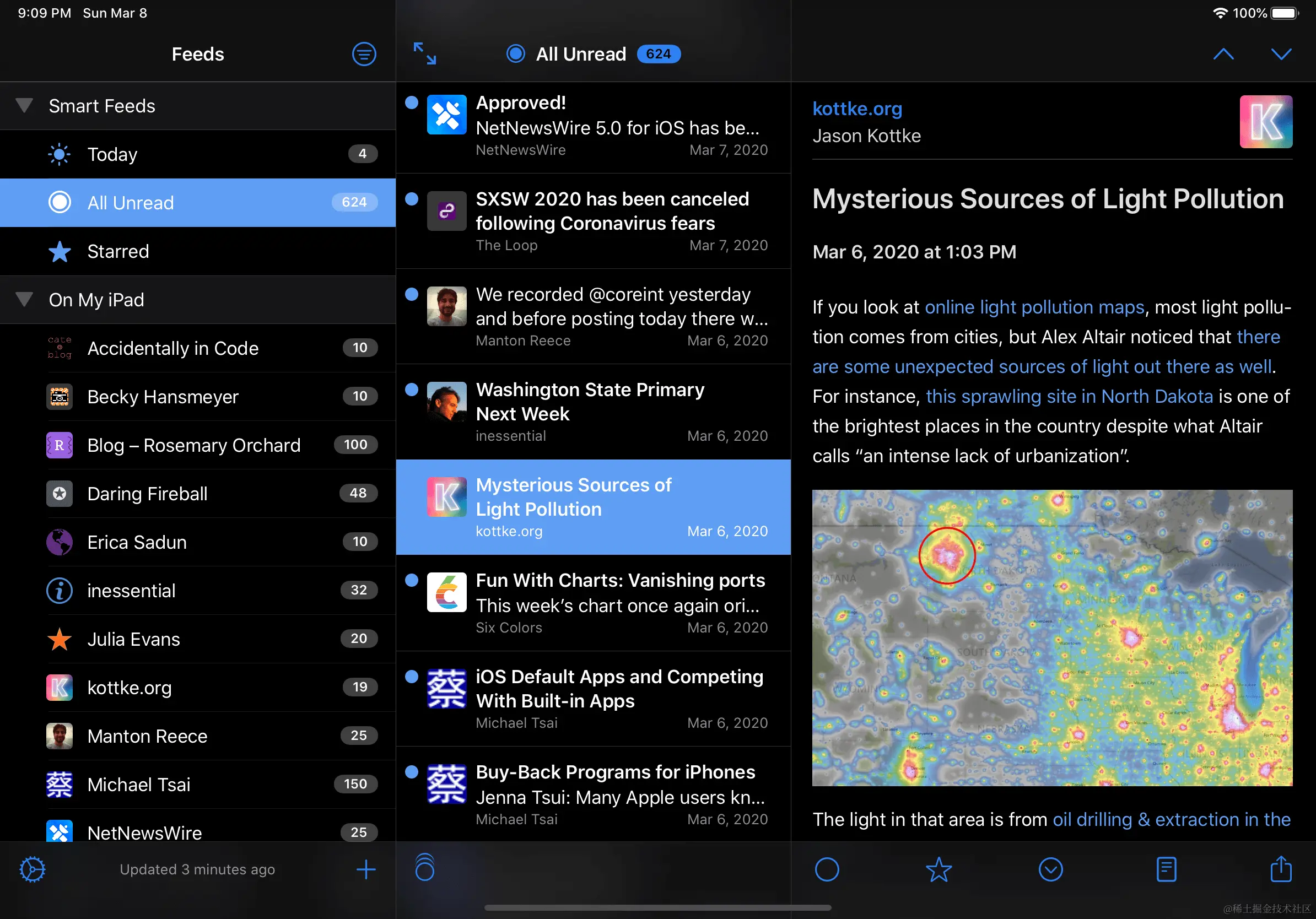Collapse the On My iPad section triangle
The image size is (1316, 919).
pyautogui.click(x=24, y=299)
